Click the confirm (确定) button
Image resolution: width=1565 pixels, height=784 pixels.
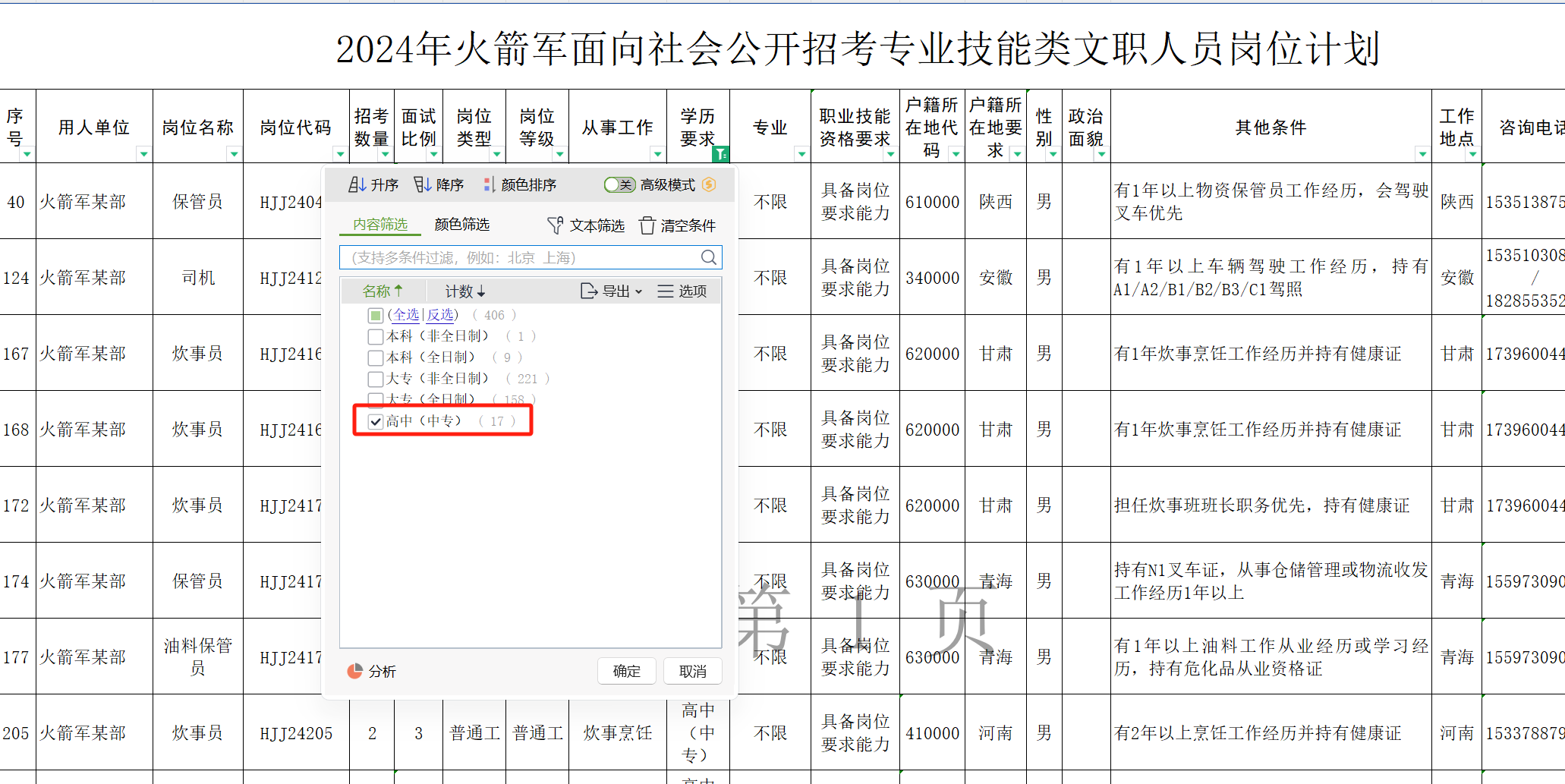[626, 671]
